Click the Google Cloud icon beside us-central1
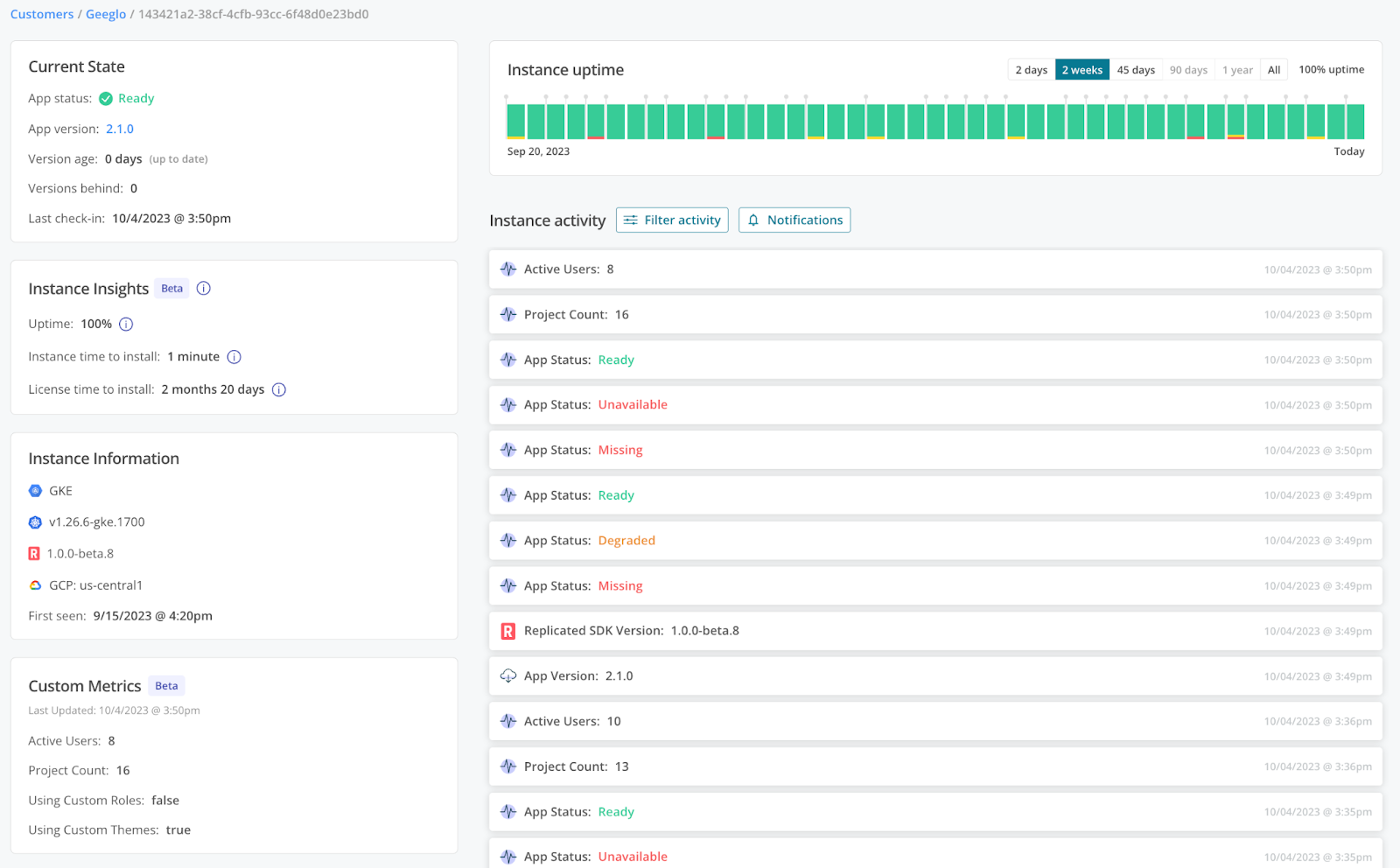The height and width of the screenshot is (868, 1400). coord(35,585)
